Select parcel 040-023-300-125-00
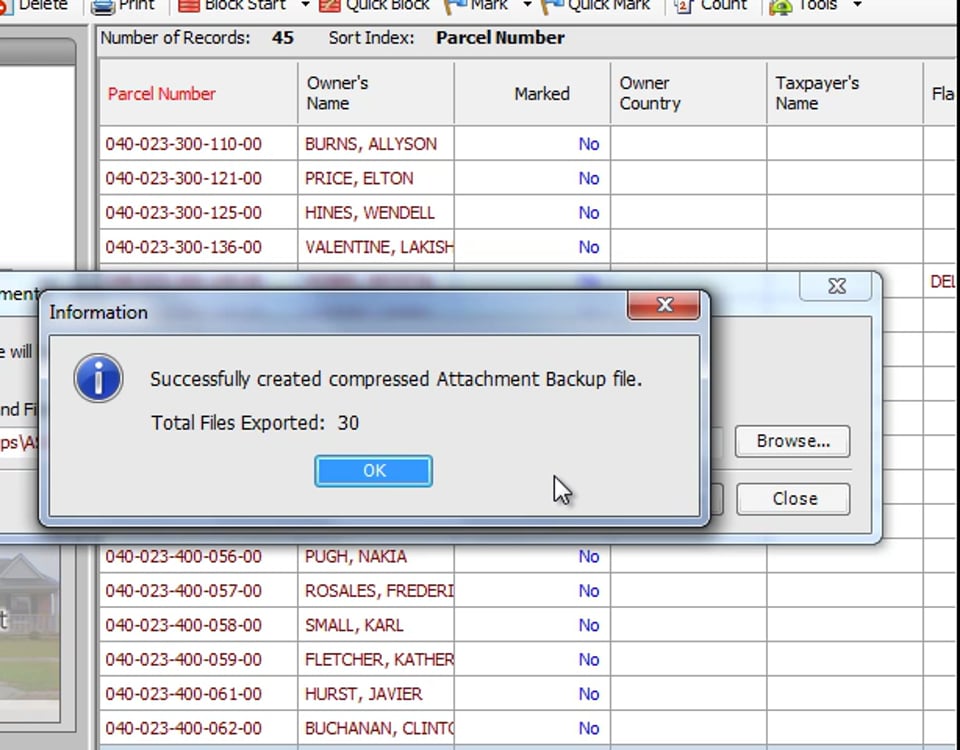 (184, 212)
